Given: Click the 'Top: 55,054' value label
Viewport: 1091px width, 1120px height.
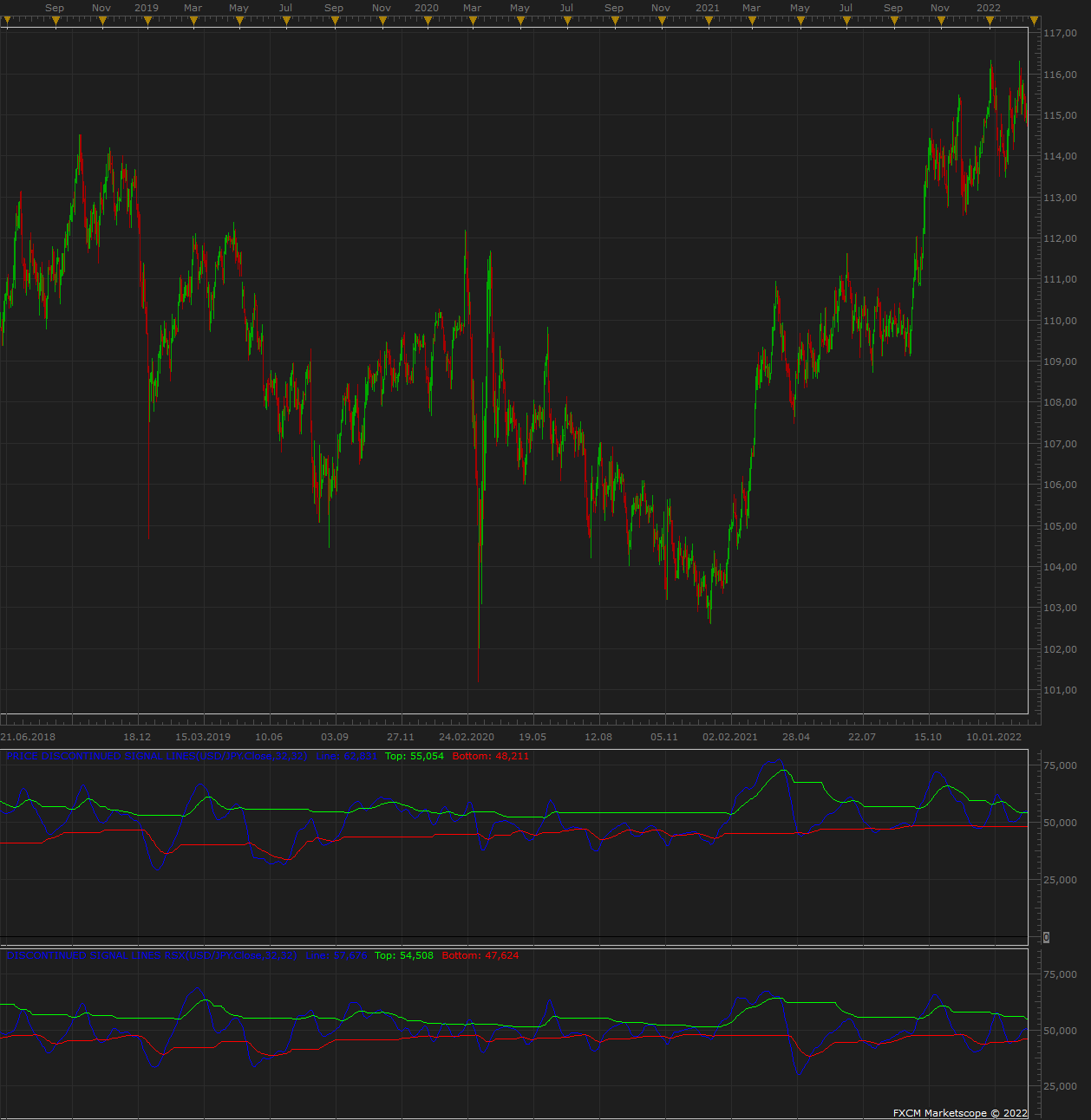Looking at the screenshot, I should (415, 756).
